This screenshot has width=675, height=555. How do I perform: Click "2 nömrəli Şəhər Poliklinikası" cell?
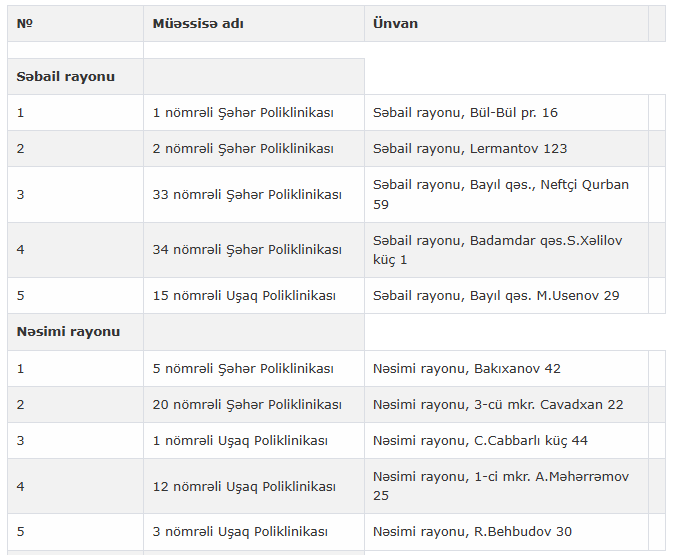pyautogui.click(x=243, y=149)
